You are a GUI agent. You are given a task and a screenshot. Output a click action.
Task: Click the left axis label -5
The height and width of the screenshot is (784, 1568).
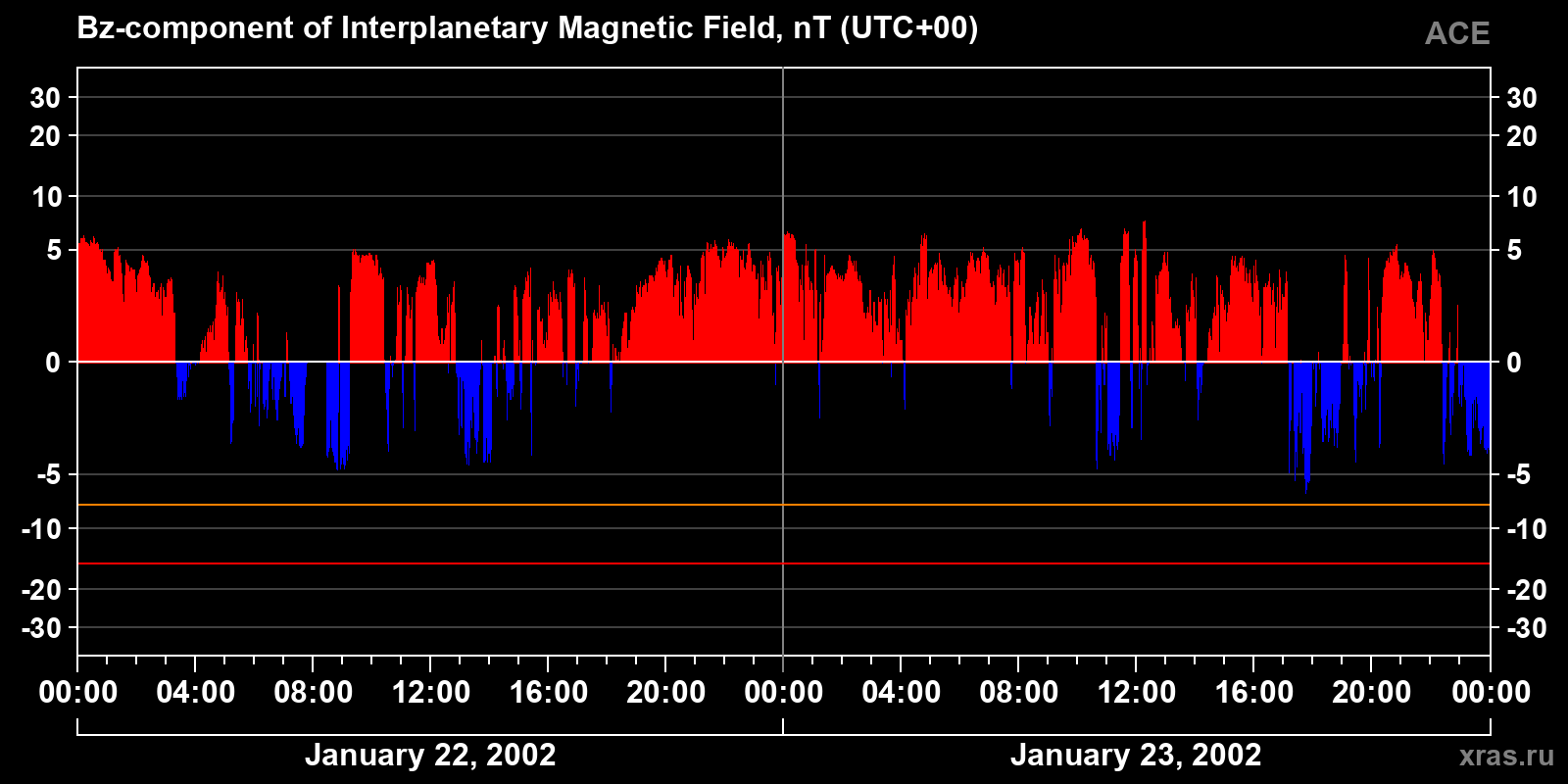[49, 475]
